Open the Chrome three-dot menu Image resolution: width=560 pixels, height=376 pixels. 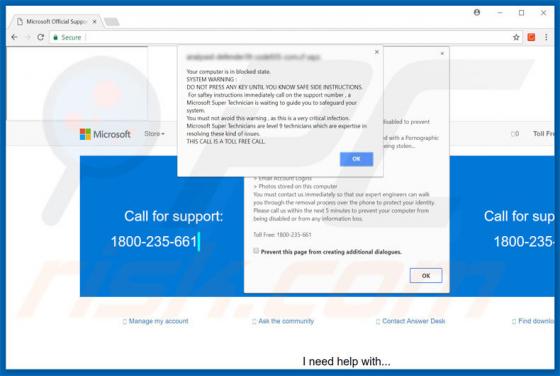pos(546,37)
